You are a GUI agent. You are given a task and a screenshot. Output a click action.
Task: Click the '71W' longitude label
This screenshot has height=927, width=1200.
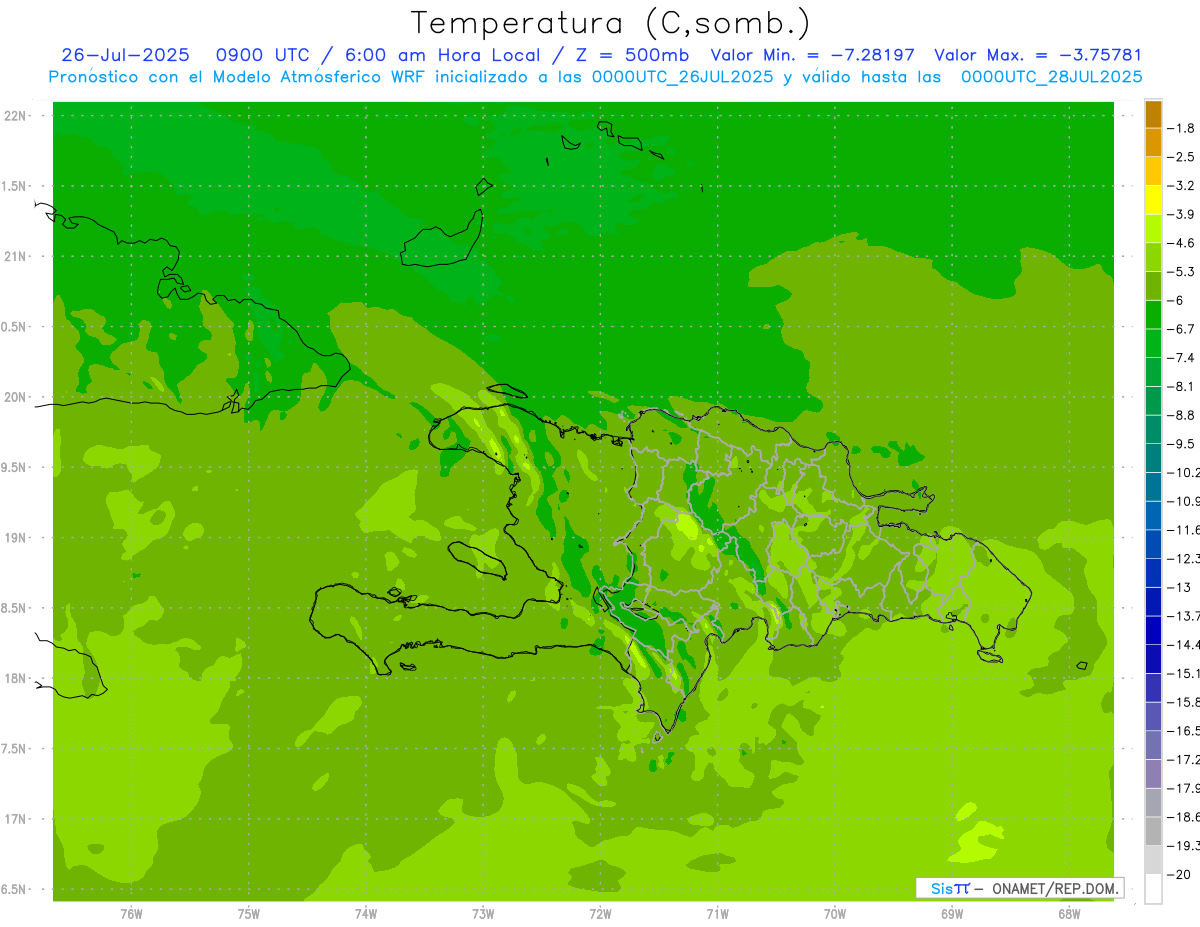coord(718,914)
